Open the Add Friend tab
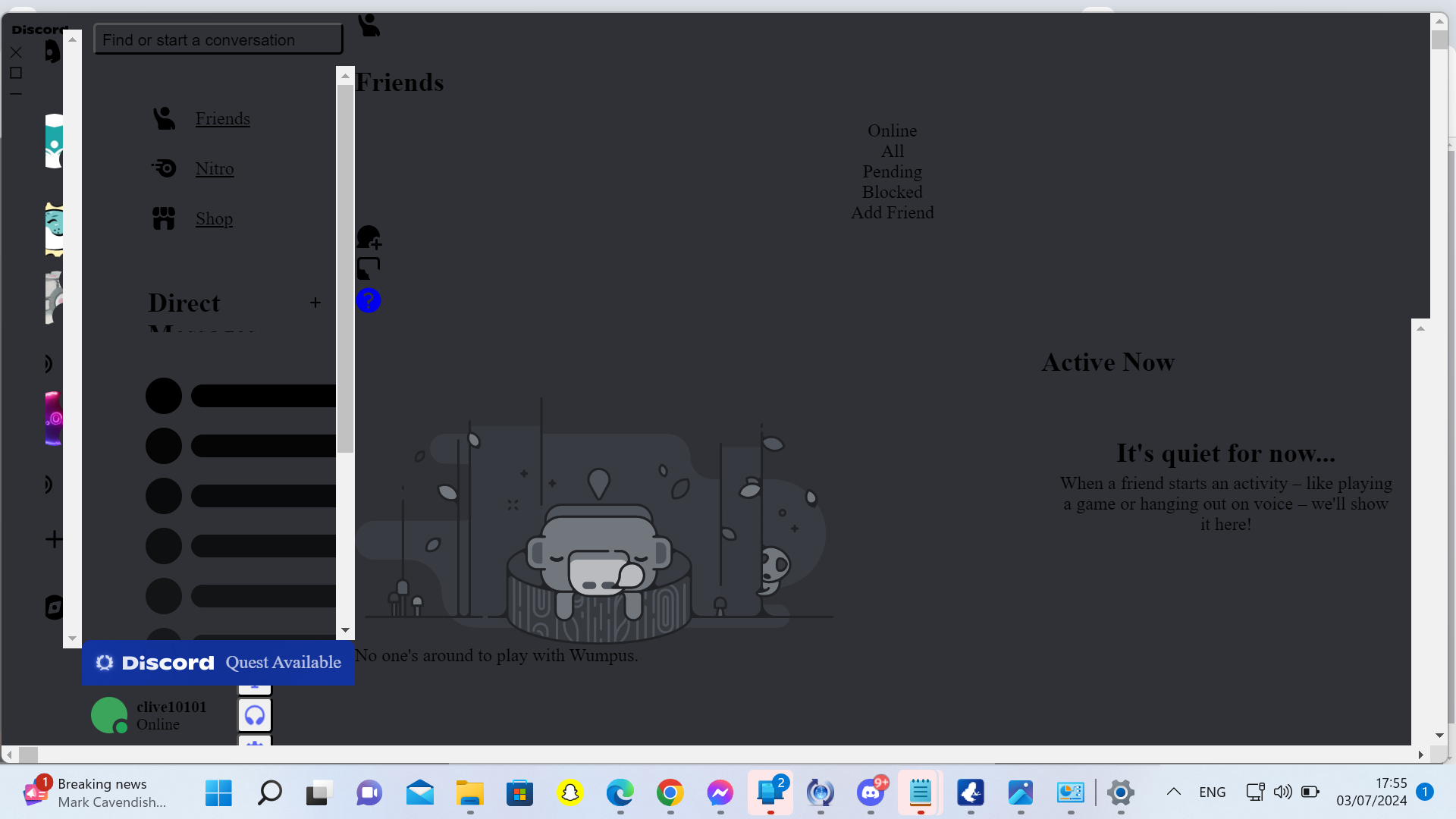 click(x=892, y=212)
